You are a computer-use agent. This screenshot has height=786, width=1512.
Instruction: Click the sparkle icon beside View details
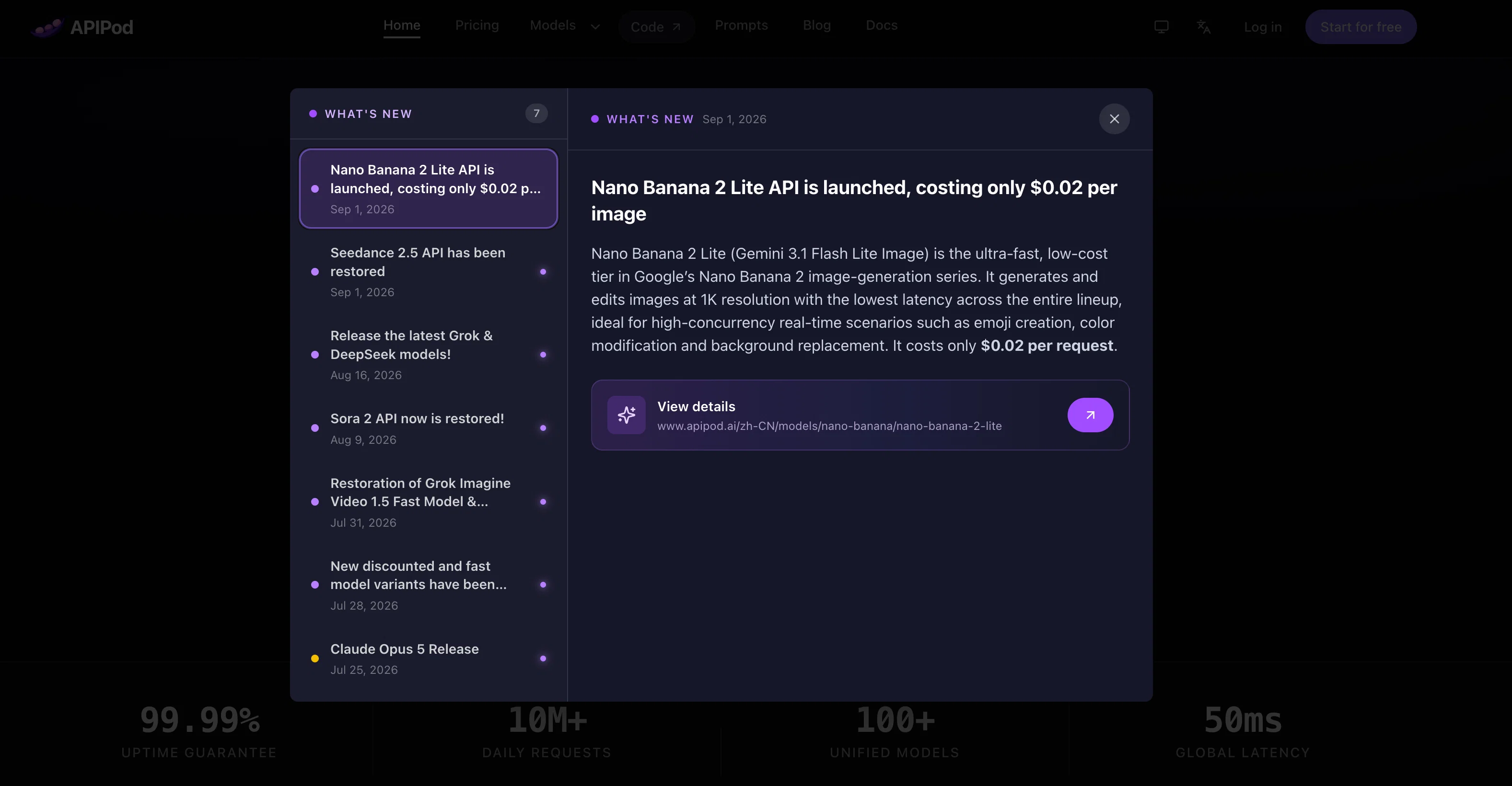click(x=626, y=415)
